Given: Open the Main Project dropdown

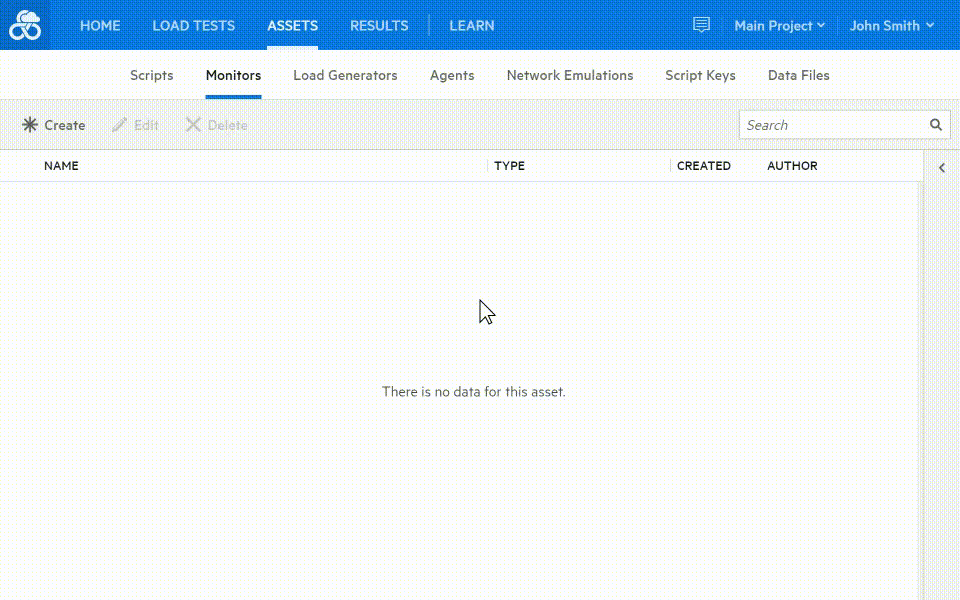Looking at the screenshot, I should pyautogui.click(x=779, y=26).
